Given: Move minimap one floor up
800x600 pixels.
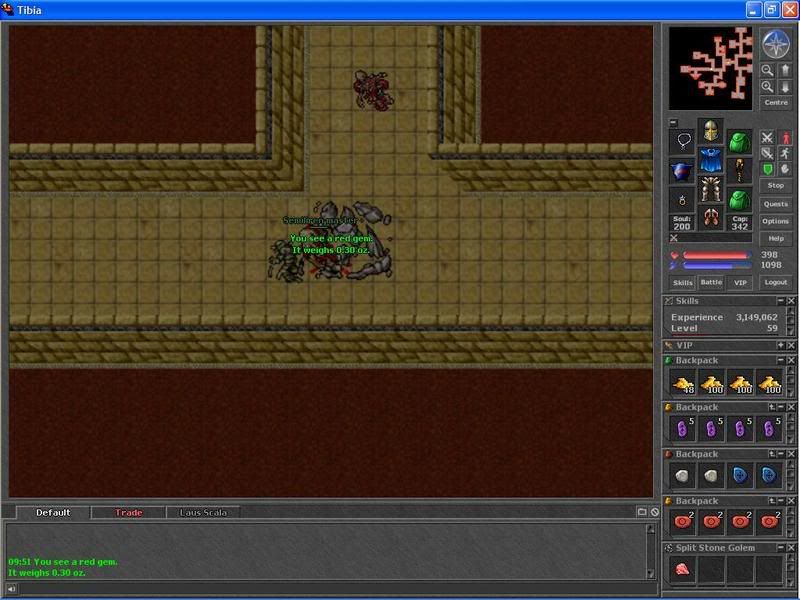Looking at the screenshot, I should point(786,70).
